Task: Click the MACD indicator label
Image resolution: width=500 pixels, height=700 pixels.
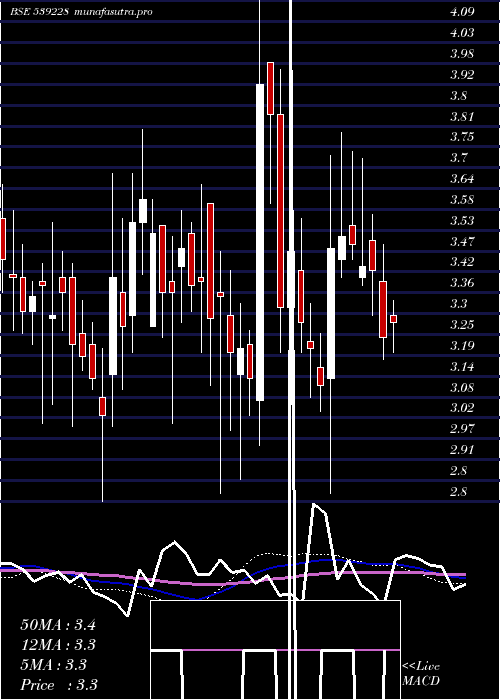Action: [x=421, y=681]
